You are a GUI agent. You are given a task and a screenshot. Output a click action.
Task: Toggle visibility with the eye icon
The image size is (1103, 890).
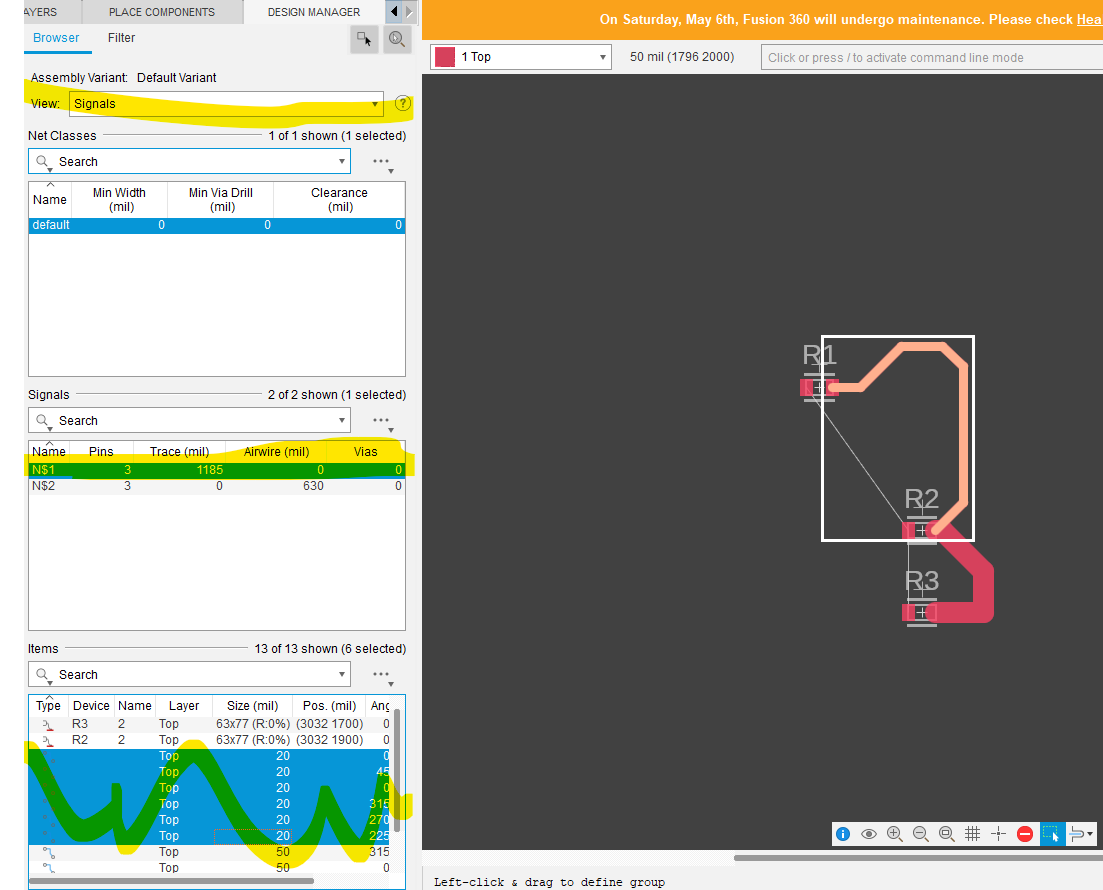(x=869, y=833)
